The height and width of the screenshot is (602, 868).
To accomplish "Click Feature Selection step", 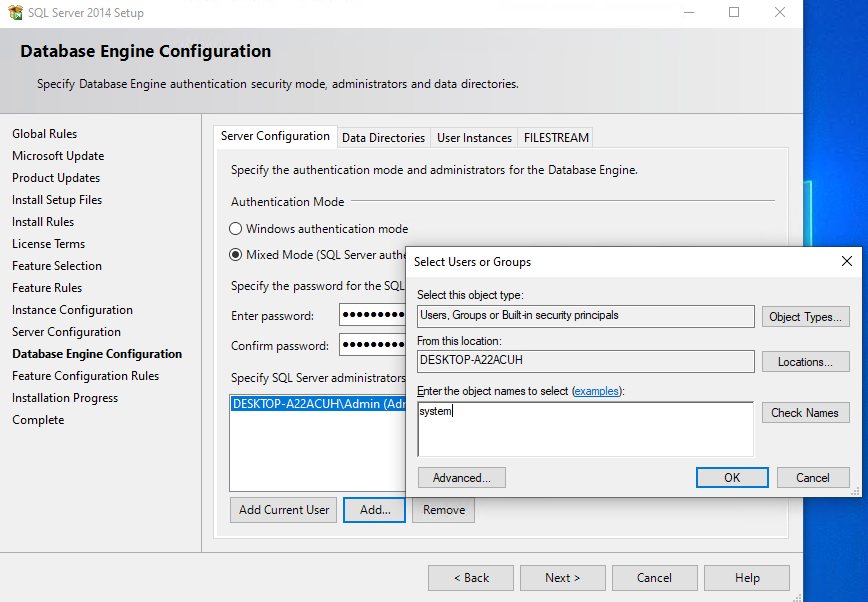I will pyautogui.click(x=57, y=266).
